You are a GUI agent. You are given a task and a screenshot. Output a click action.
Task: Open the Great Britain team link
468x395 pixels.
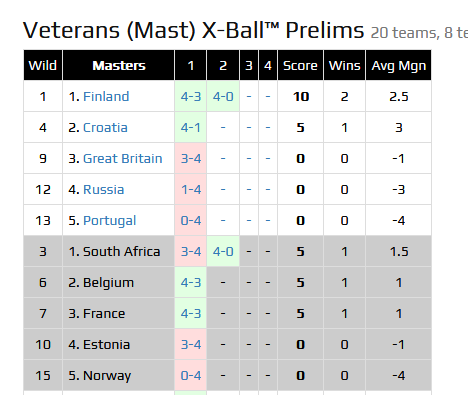(122, 159)
